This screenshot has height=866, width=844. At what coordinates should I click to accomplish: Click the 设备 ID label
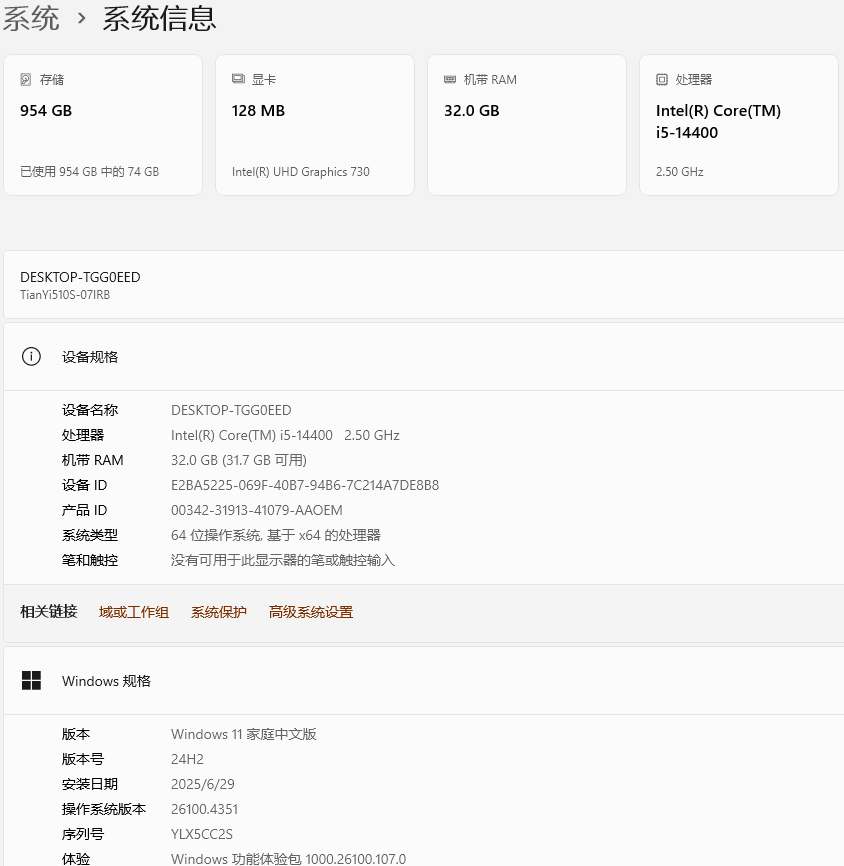click(x=85, y=485)
